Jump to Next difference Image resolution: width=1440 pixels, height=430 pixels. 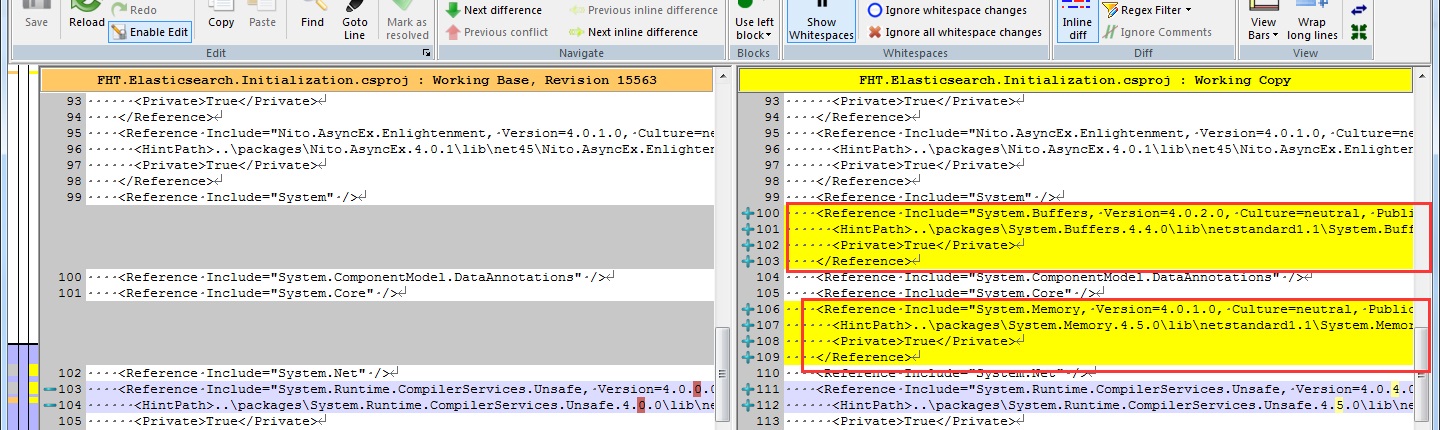tap(494, 10)
